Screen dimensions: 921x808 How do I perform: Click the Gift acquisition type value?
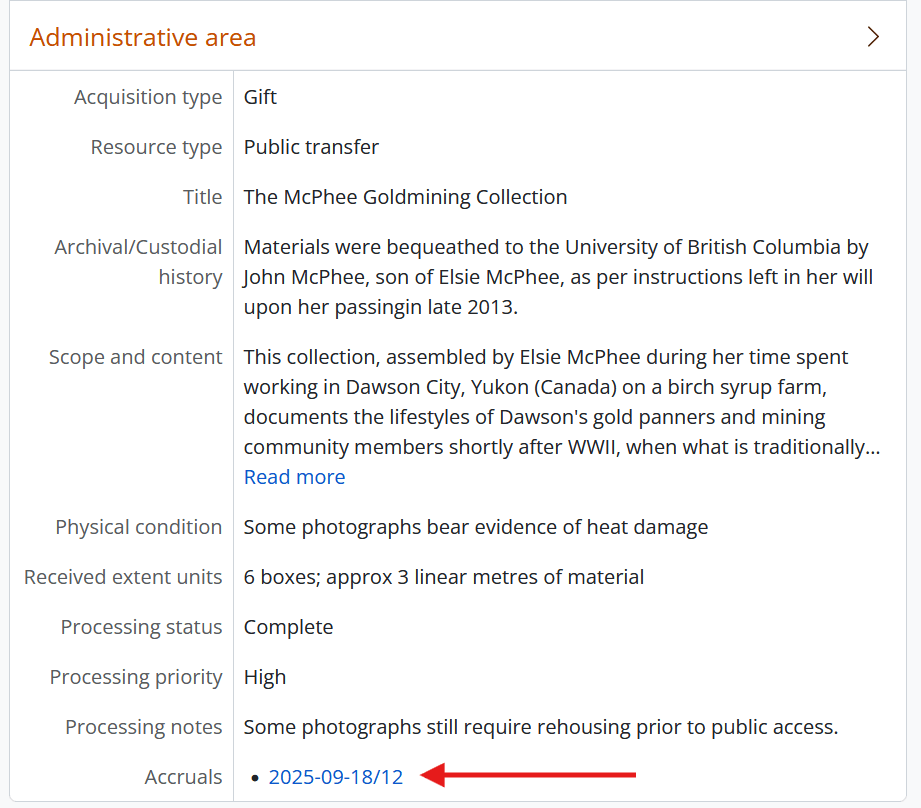click(260, 97)
